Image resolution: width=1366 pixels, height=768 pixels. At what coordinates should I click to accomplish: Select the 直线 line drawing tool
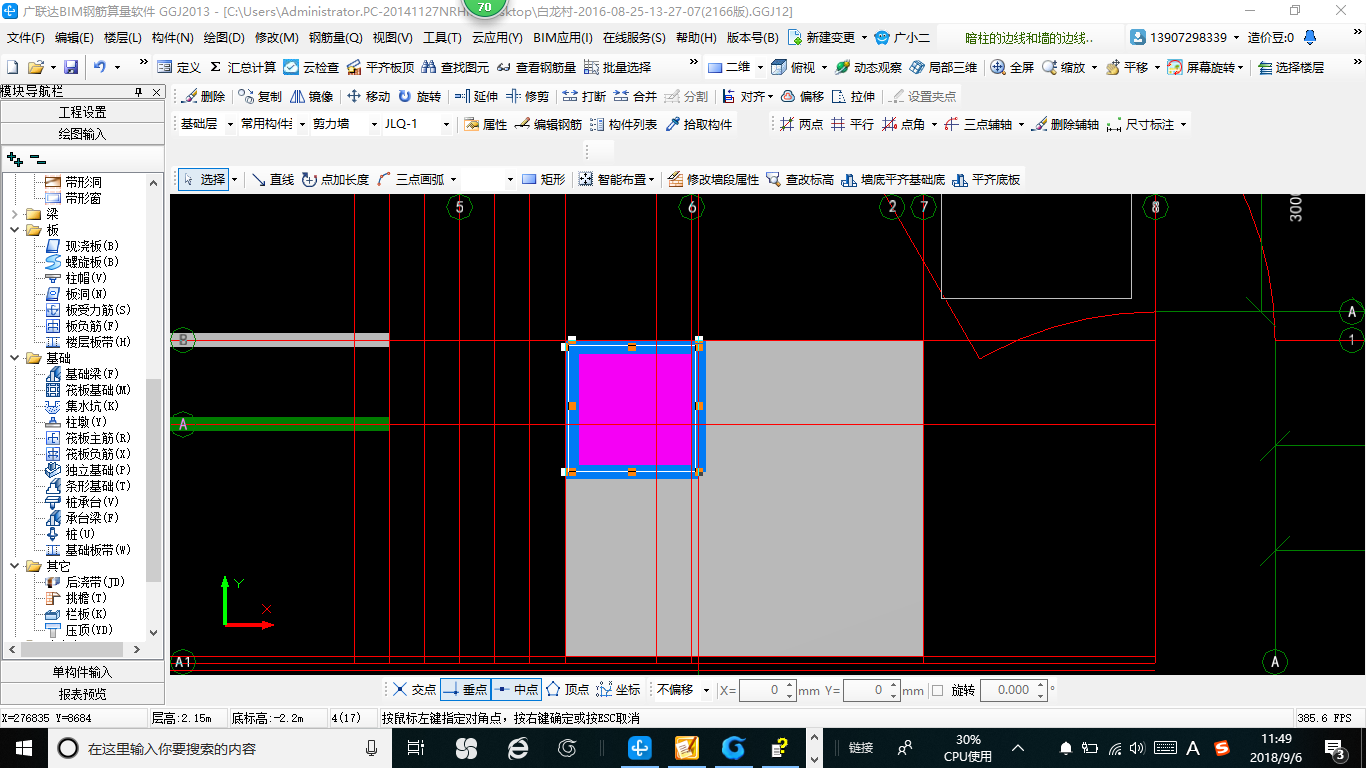pyautogui.click(x=272, y=180)
